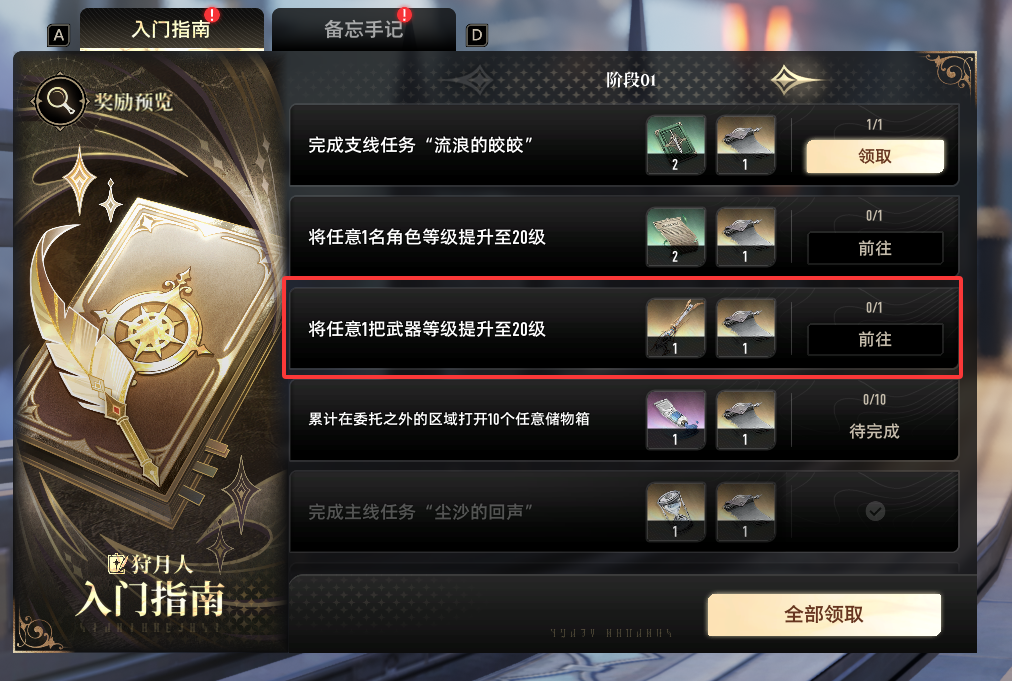Select the scroll reward icon in 流浪的皎皎 row
Screen dimensions: 1012x681
745,145
